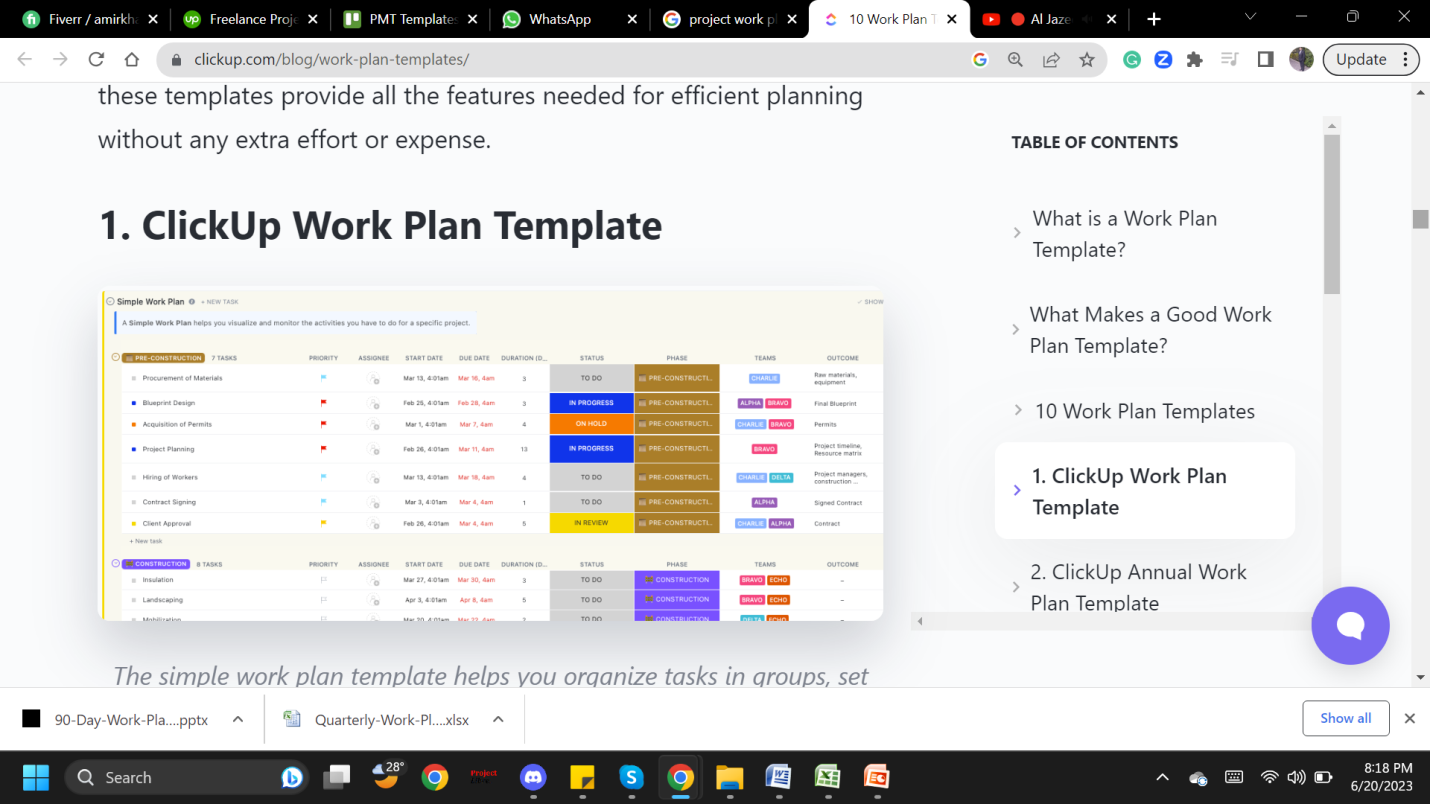Go back to the previous page
The image size is (1430, 804).
point(25,59)
